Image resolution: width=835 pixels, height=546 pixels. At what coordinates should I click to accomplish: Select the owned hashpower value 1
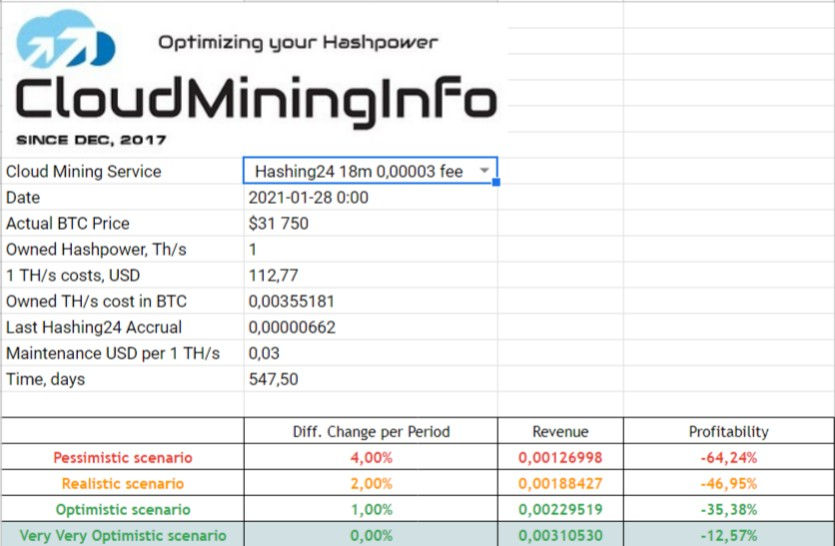tap(253, 249)
